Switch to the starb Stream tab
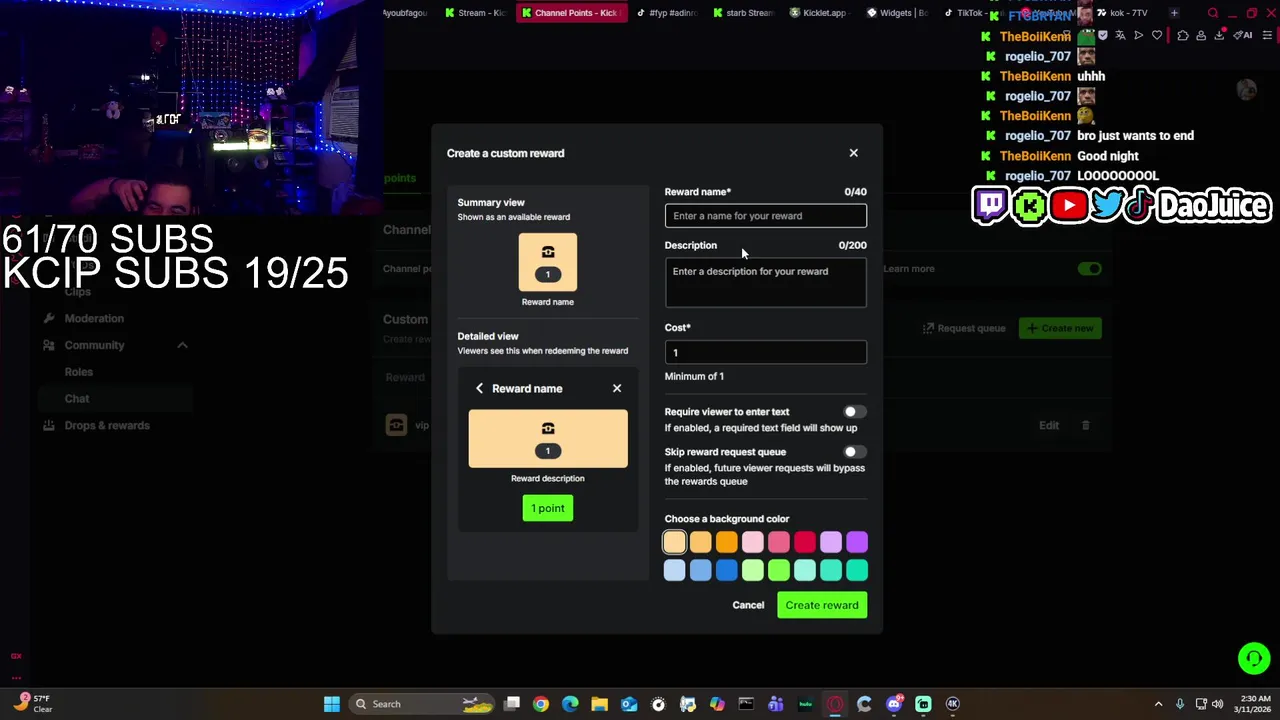Viewport: 1280px width, 720px height. (x=742, y=13)
